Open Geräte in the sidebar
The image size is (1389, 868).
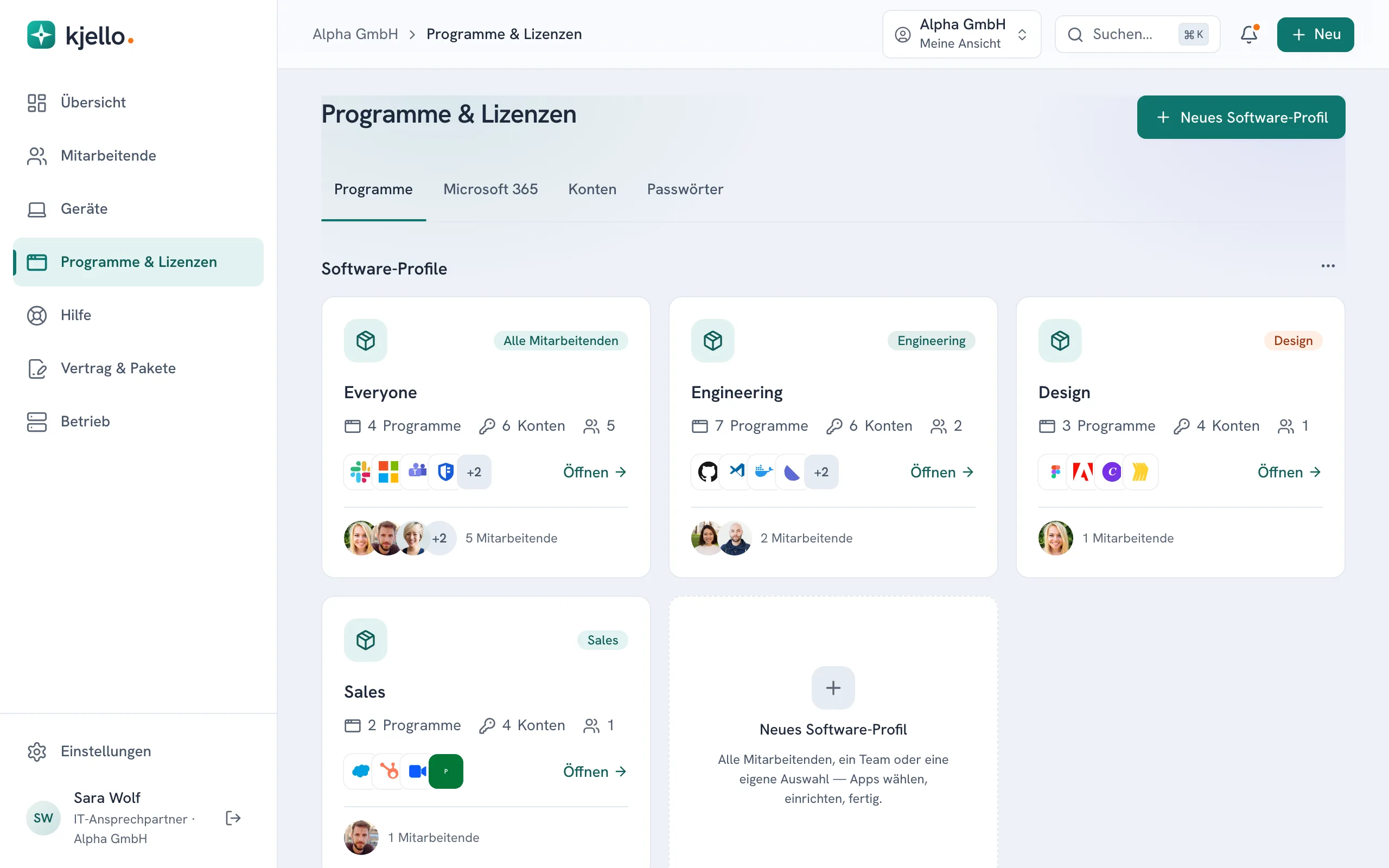[x=138, y=208]
